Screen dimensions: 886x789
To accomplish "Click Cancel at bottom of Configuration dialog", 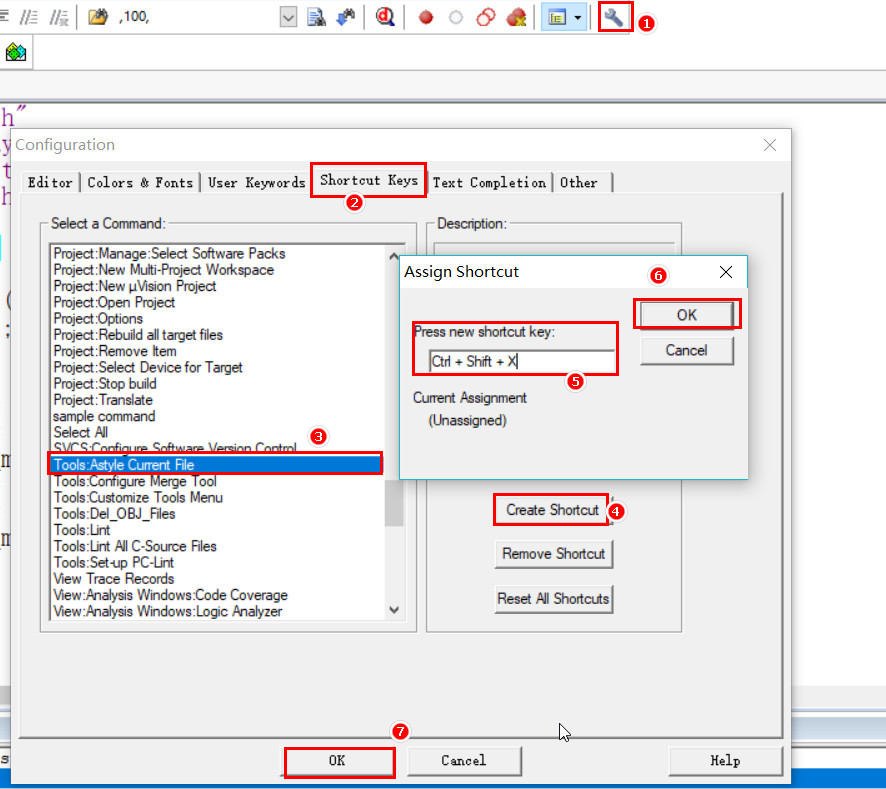I will coord(464,761).
